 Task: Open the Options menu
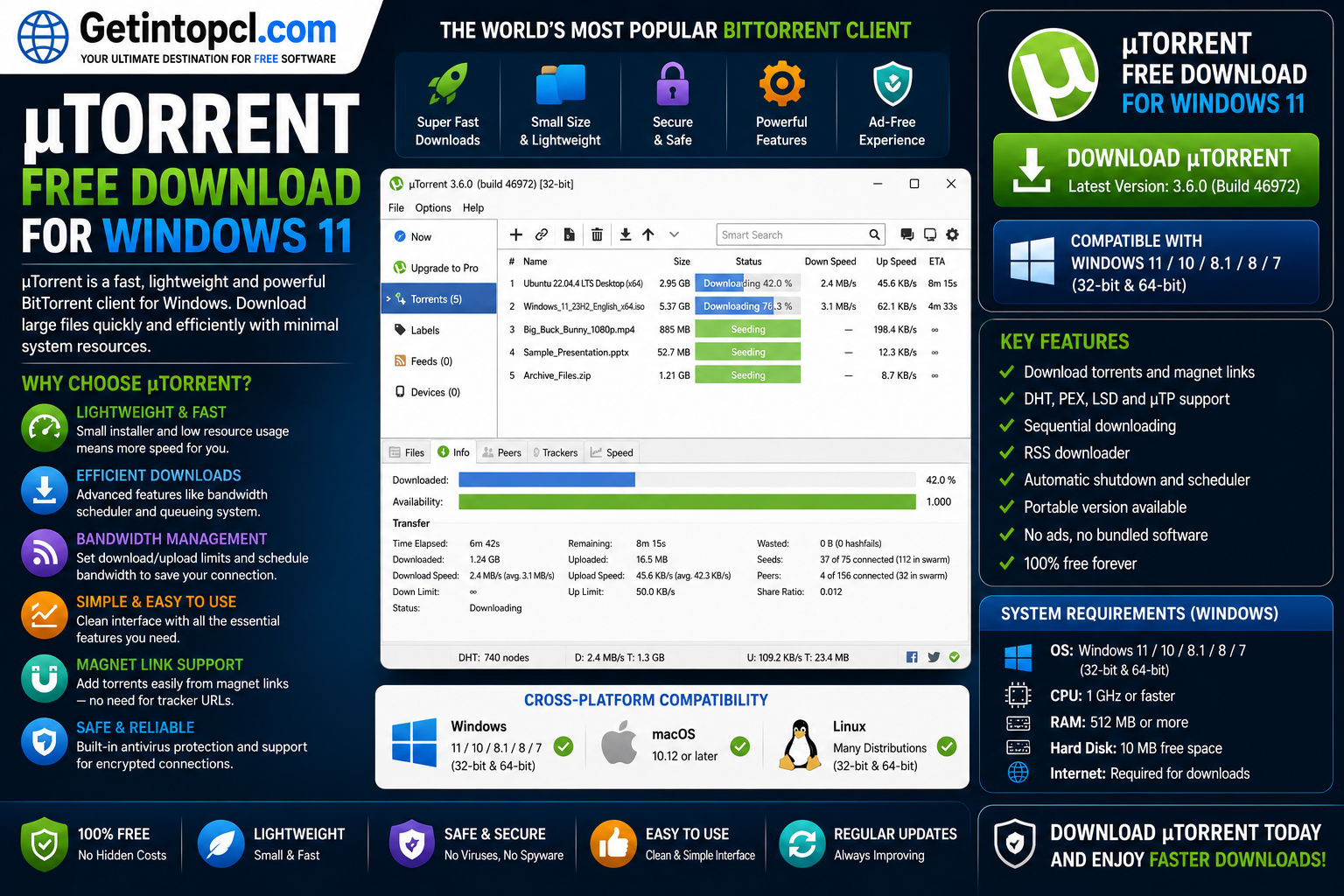coord(433,207)
